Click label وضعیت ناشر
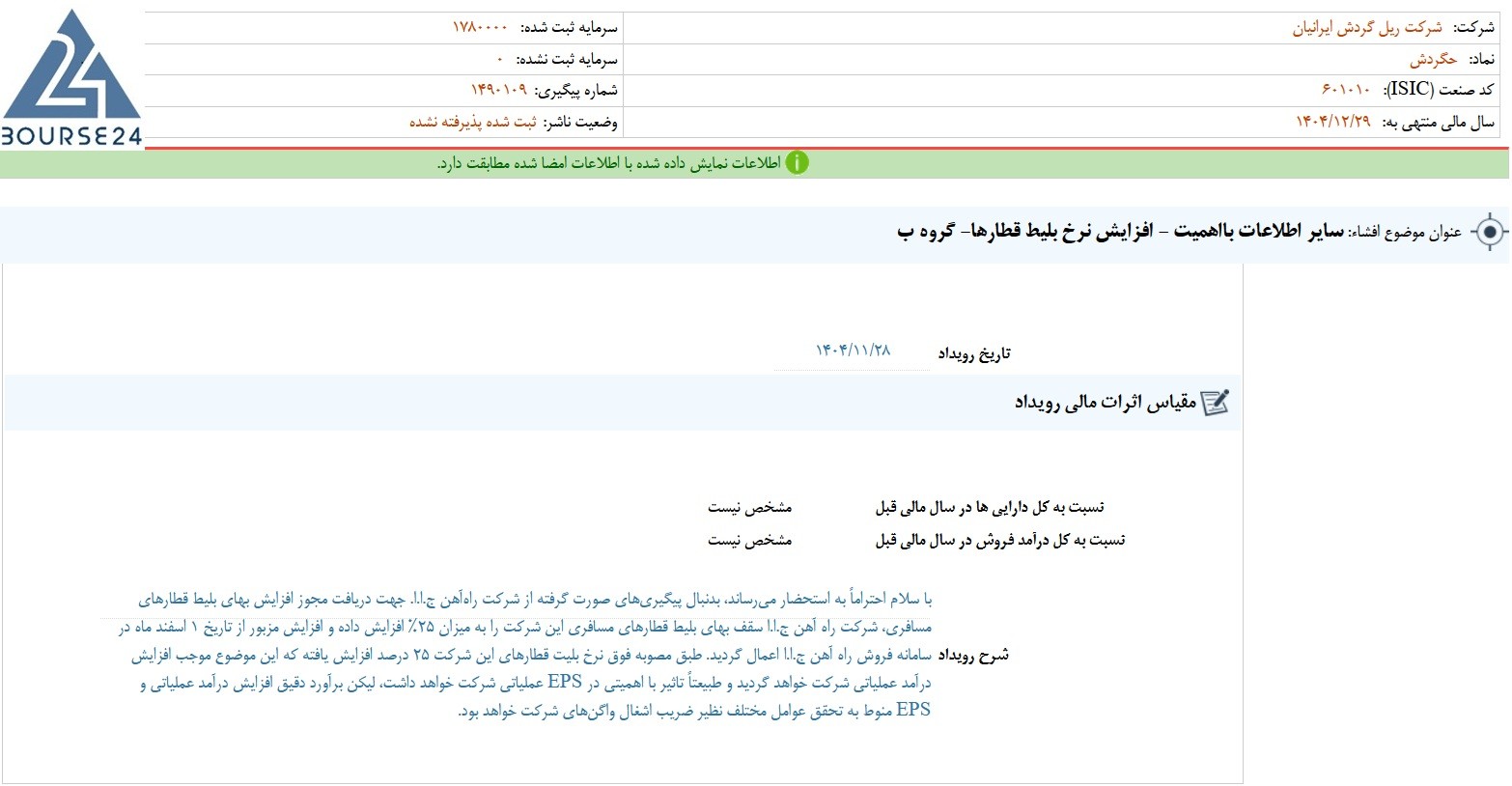Screen dimensions: 1512x786 pos(579,122)
